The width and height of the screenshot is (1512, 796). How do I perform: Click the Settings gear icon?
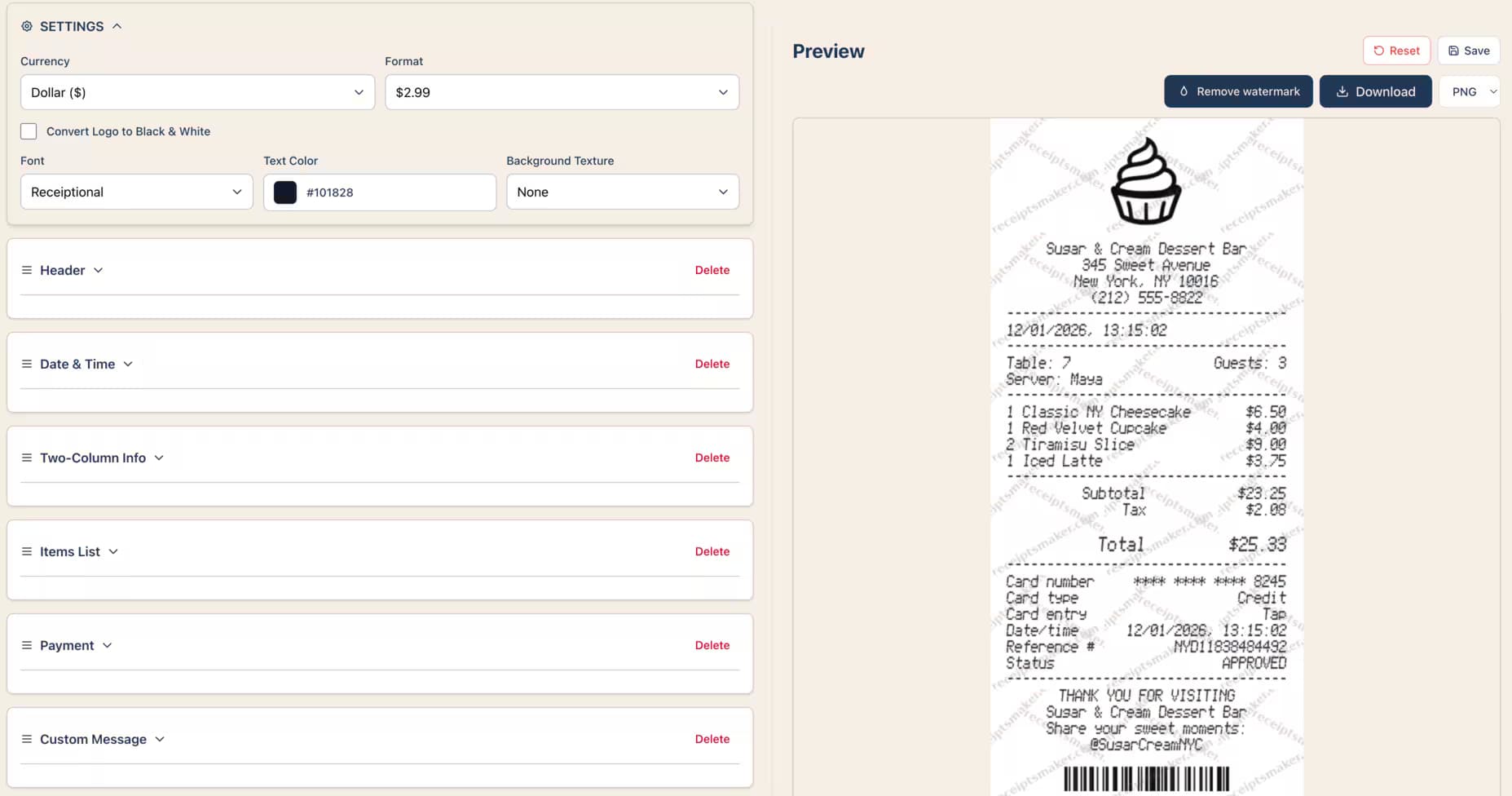(x=28, y=26)
